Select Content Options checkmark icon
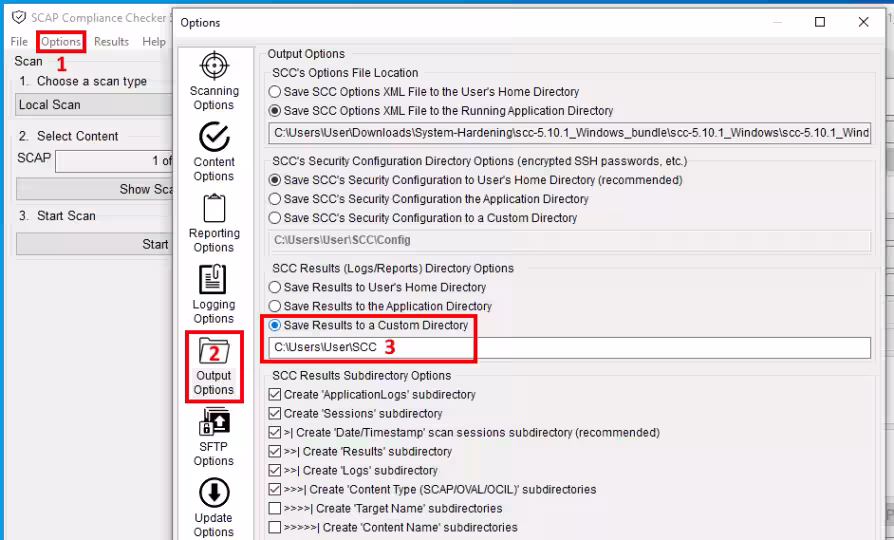Screen dimensions: 894x540 pyautogui.click(x=214, y=137)
